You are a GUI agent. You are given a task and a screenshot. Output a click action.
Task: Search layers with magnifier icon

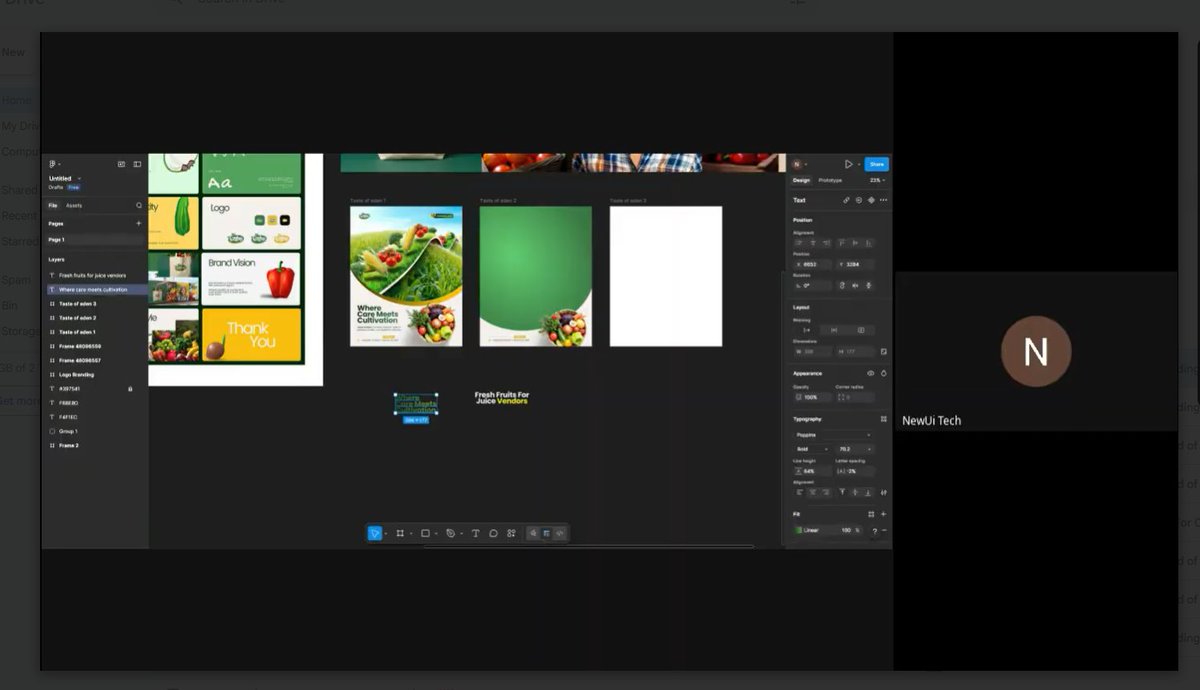pos(139,205)
